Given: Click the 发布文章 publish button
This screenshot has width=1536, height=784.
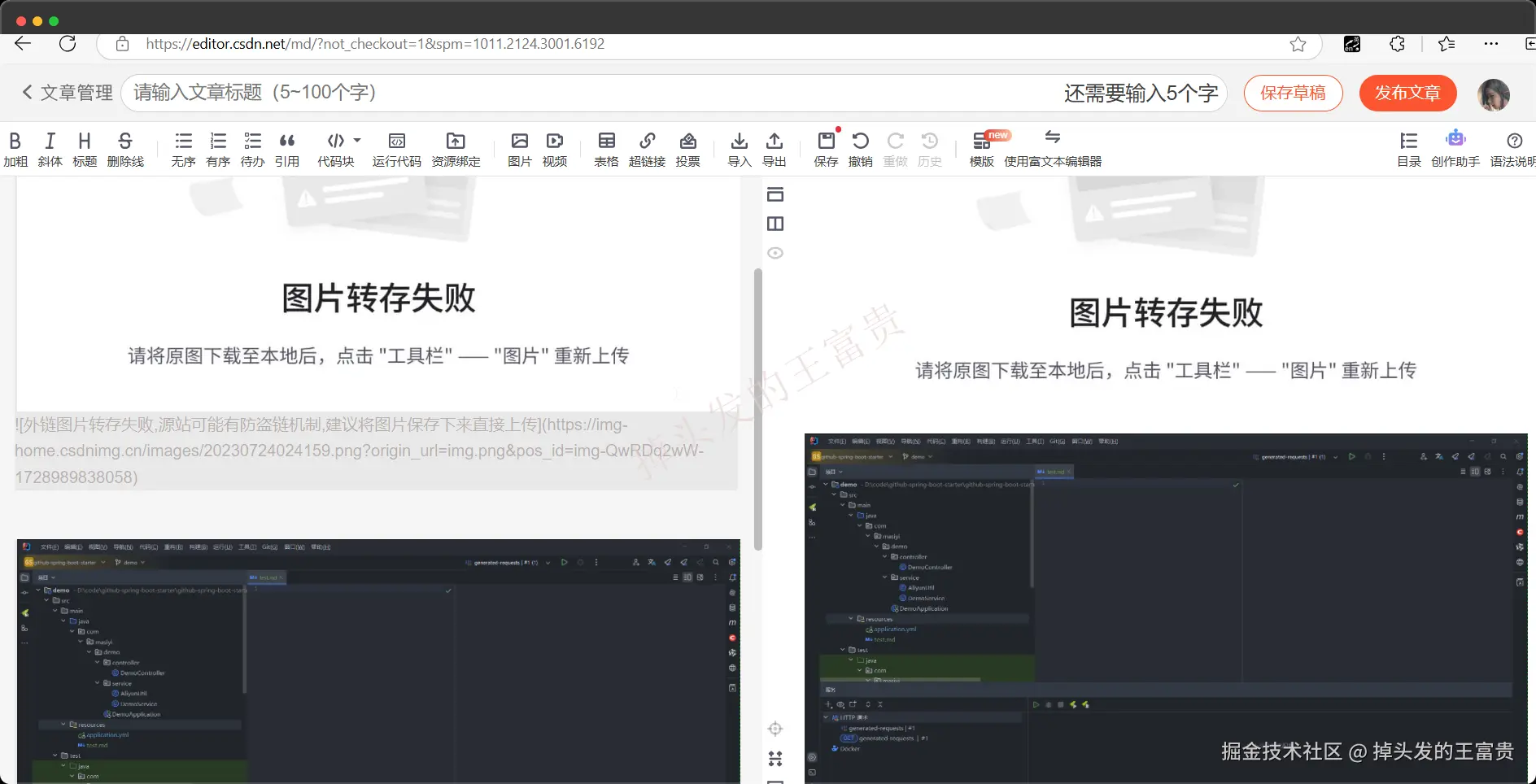Looking at the screenshot, I should [1407, 93].
